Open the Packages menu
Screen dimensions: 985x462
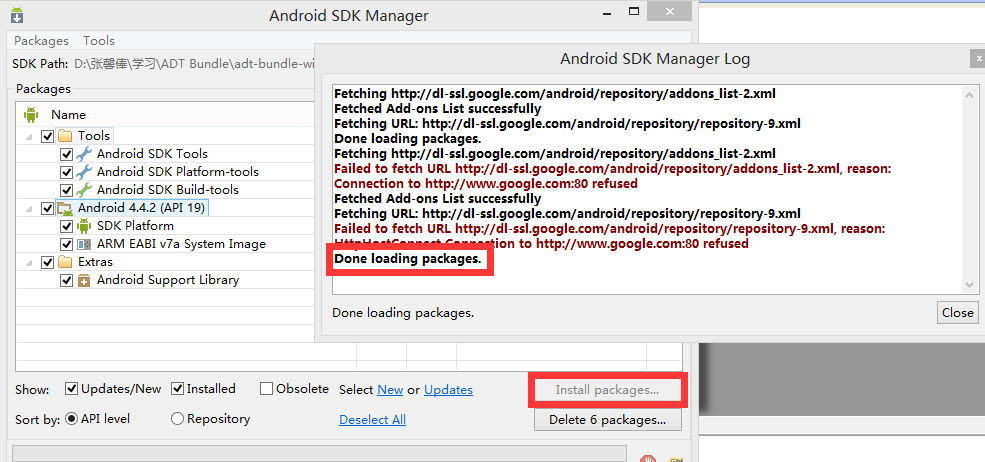tap(41, 41)
